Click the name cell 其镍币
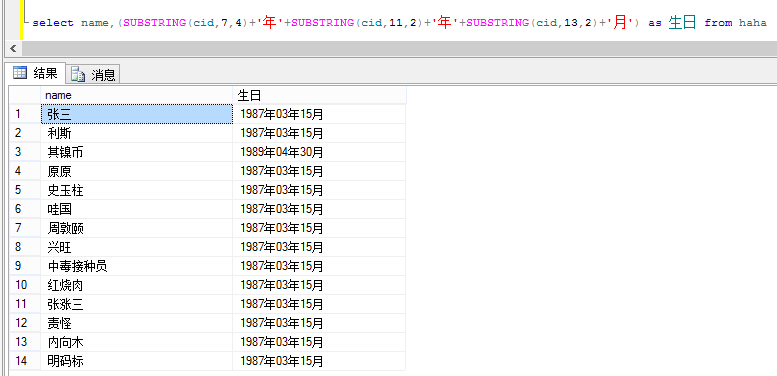This screenshot has height=376, width=777. point(136,152)
